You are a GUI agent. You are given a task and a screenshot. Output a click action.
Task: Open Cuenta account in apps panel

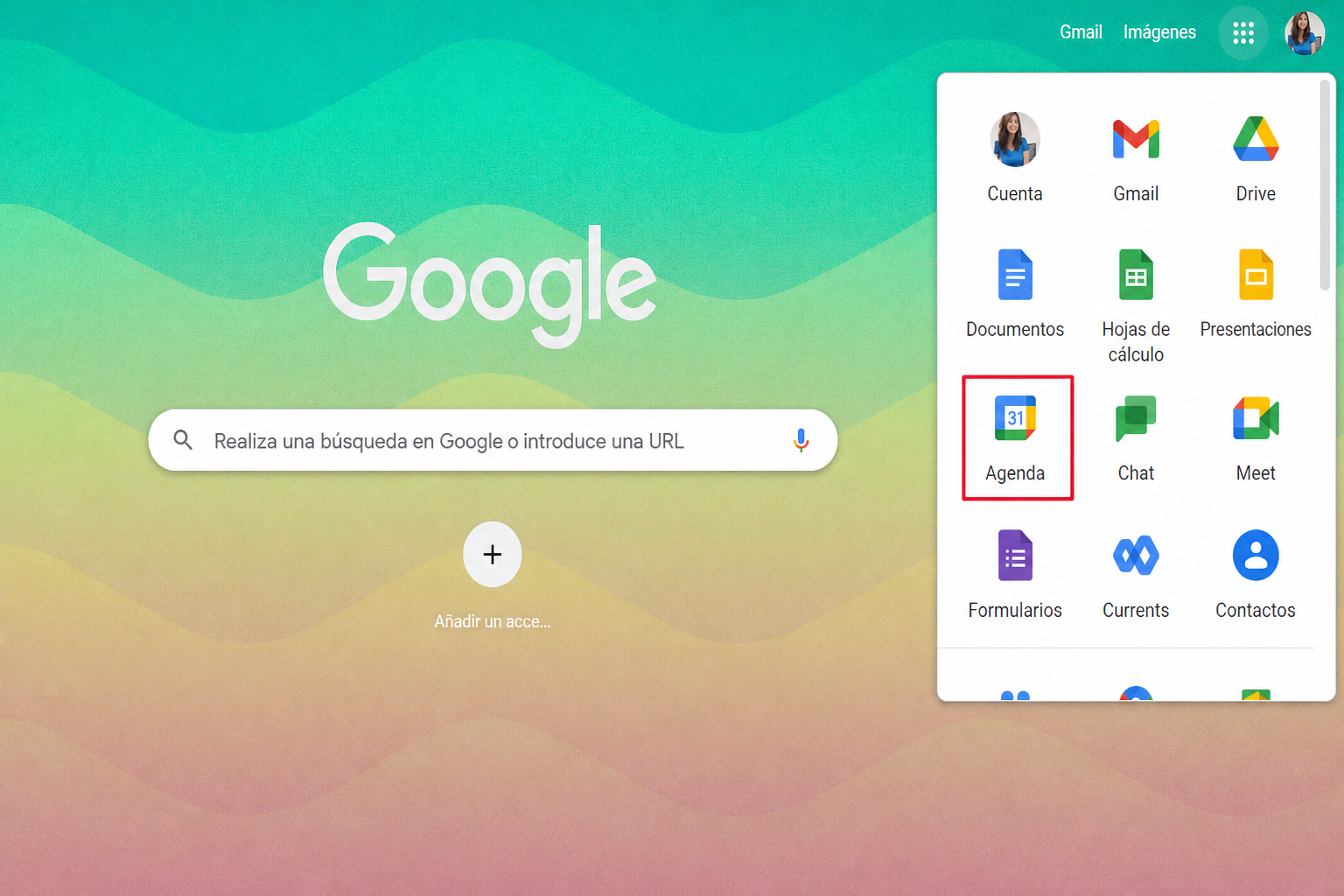point(1015,157)
